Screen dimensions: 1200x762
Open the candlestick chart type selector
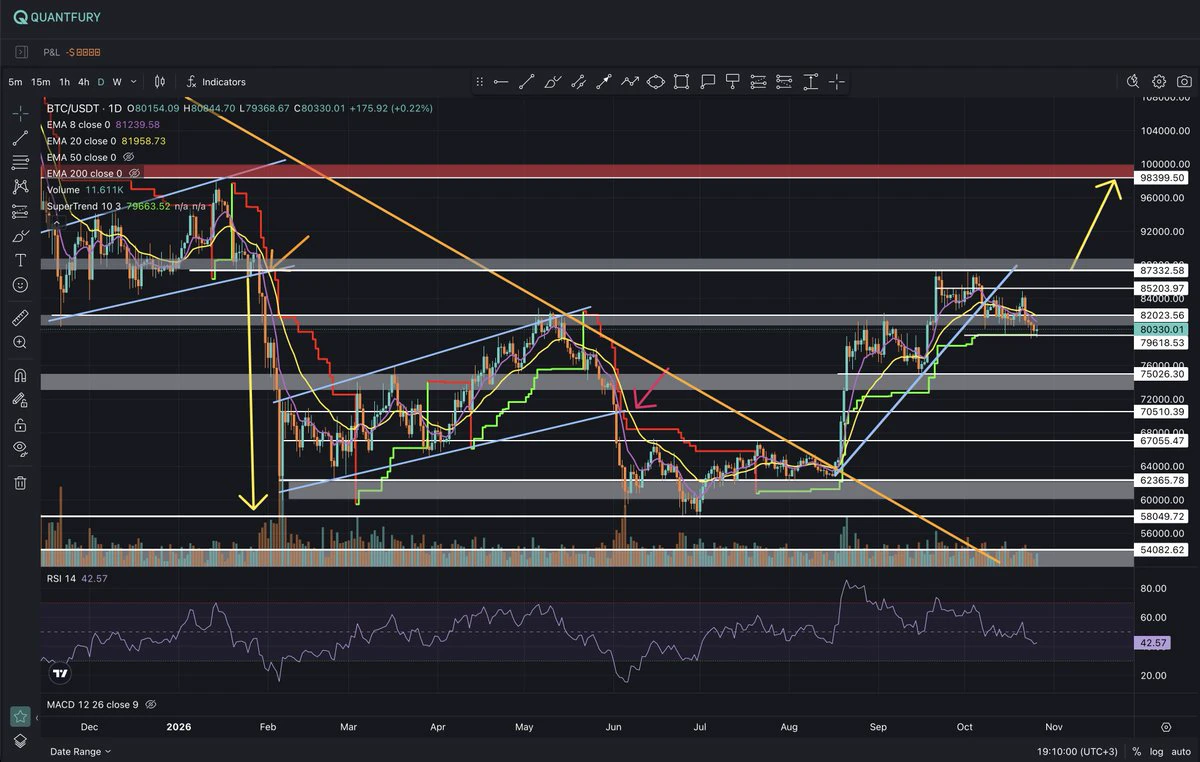tap(160, 82)
